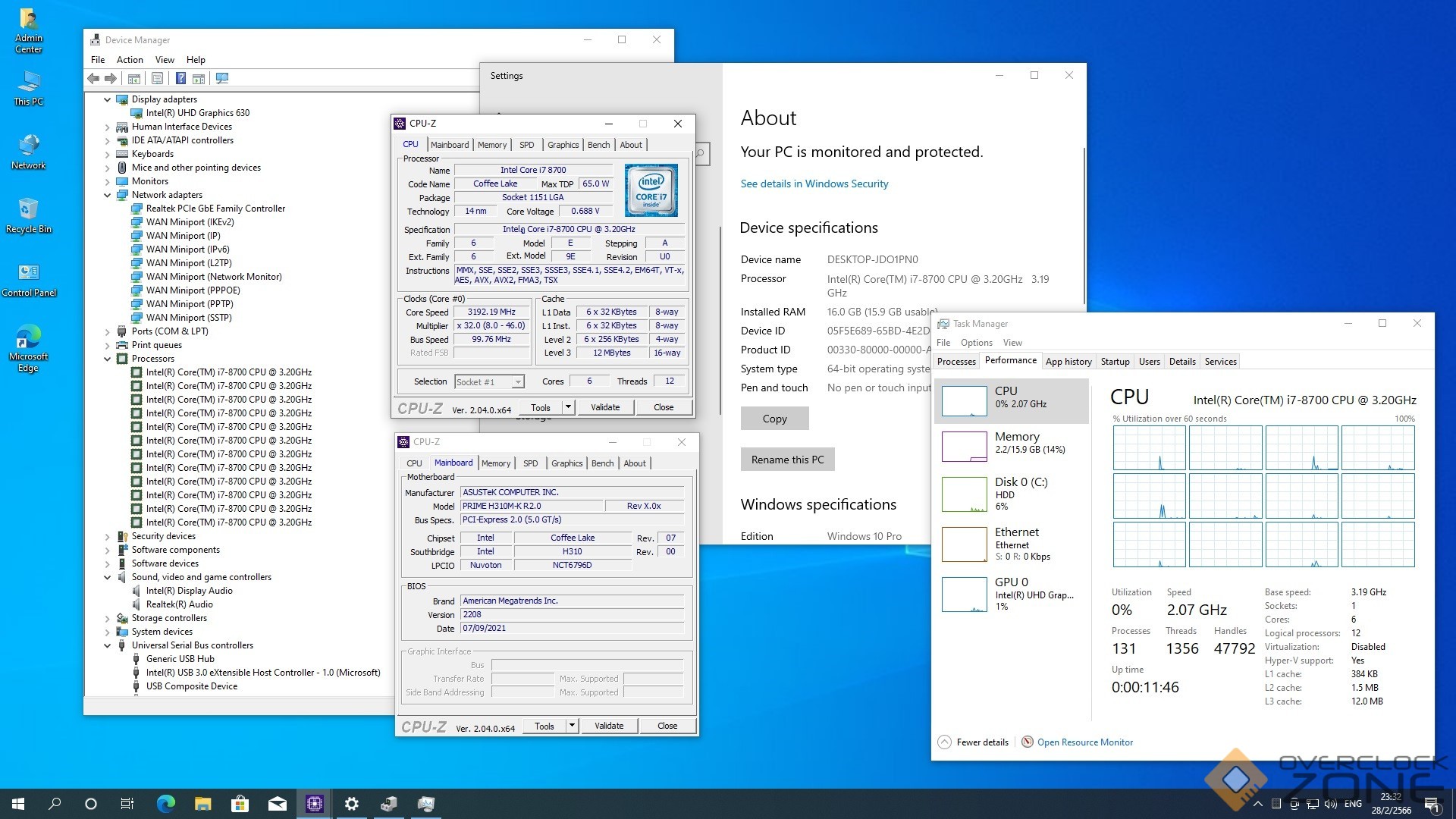Open See details in Windows Security link

click(x=814, y=184)
